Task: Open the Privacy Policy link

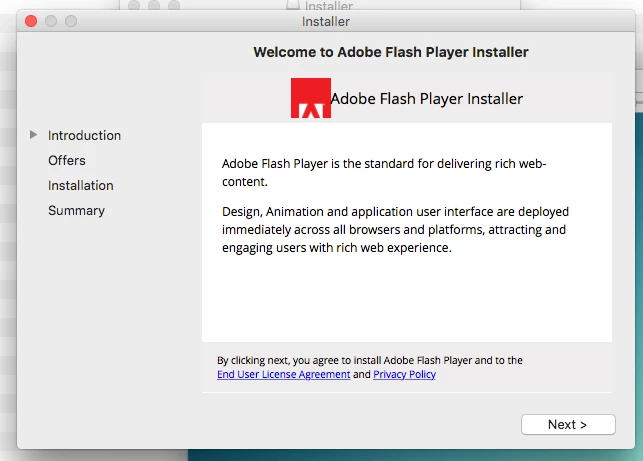Action: 404,374
